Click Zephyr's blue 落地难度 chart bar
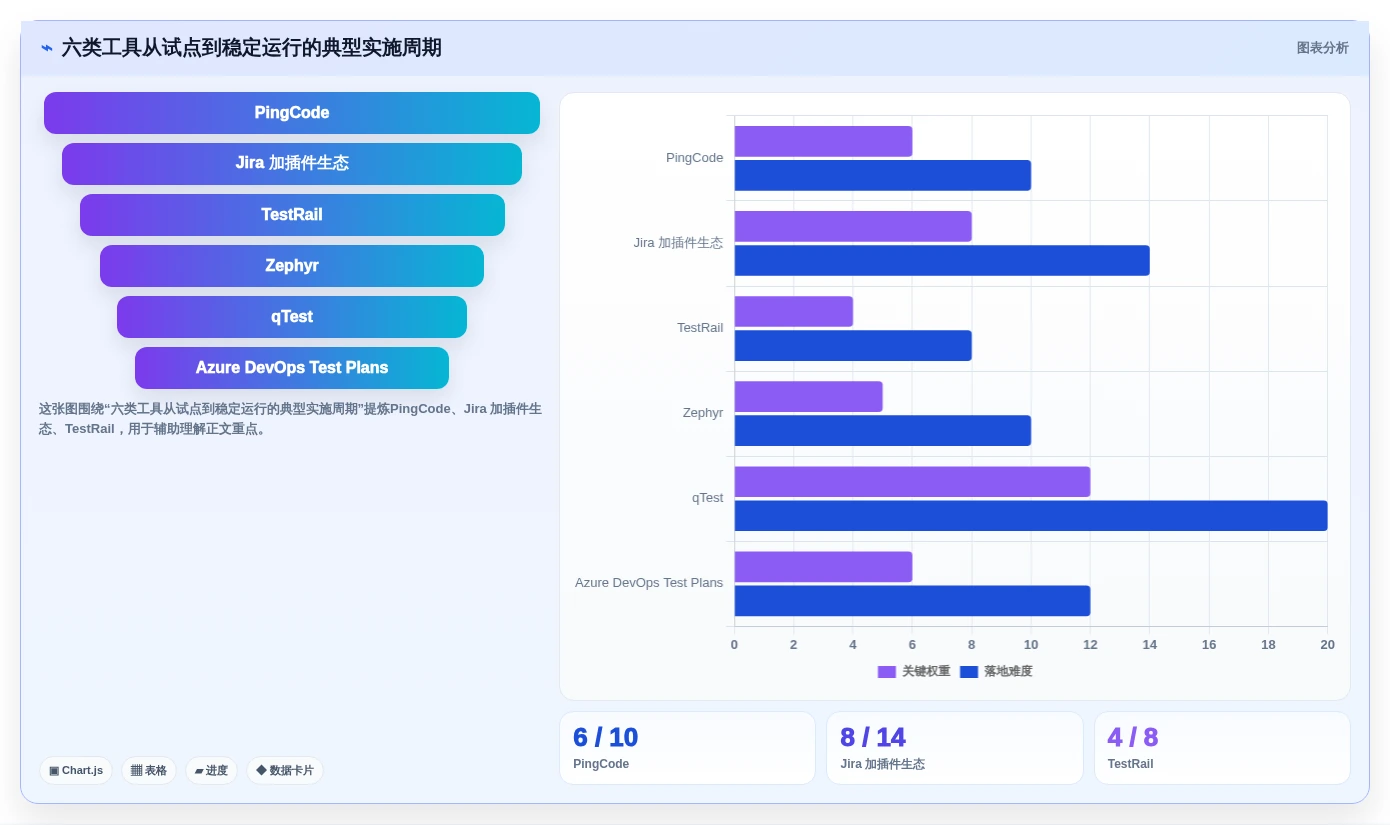Screen dimensions: 1390x825 click(x=883, y=430)
